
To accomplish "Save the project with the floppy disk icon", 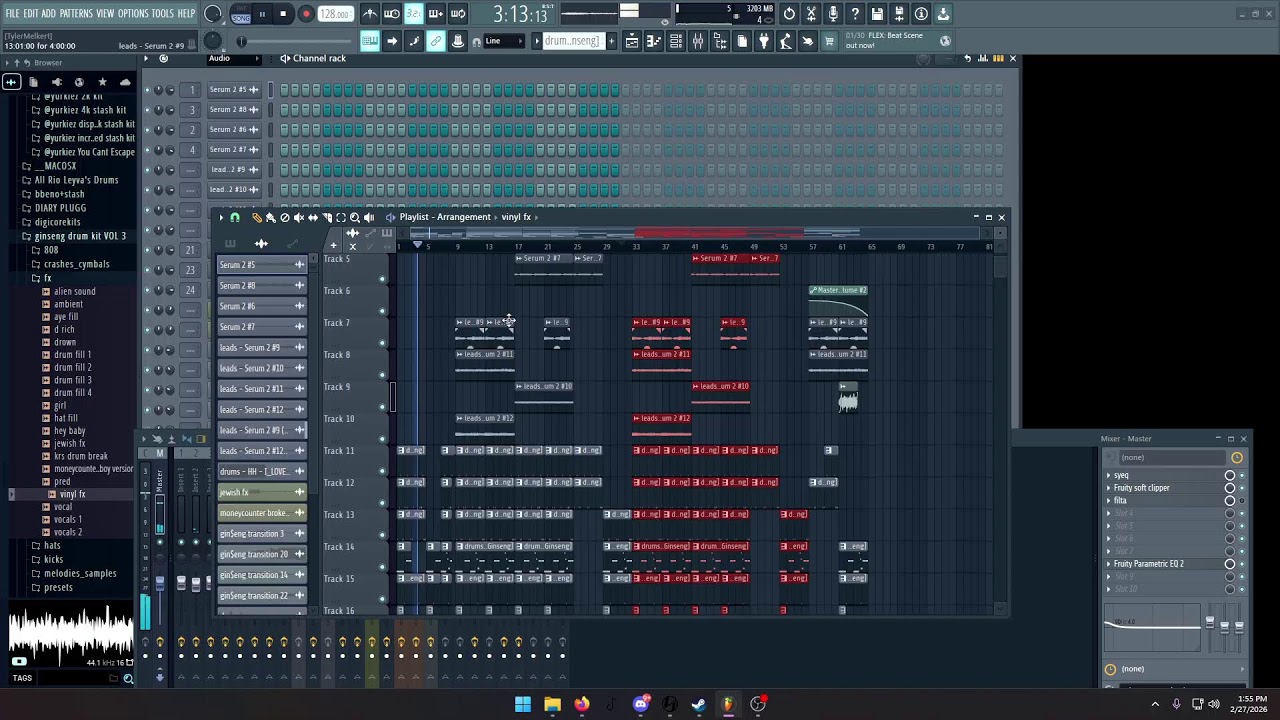I will click(877, 14).
